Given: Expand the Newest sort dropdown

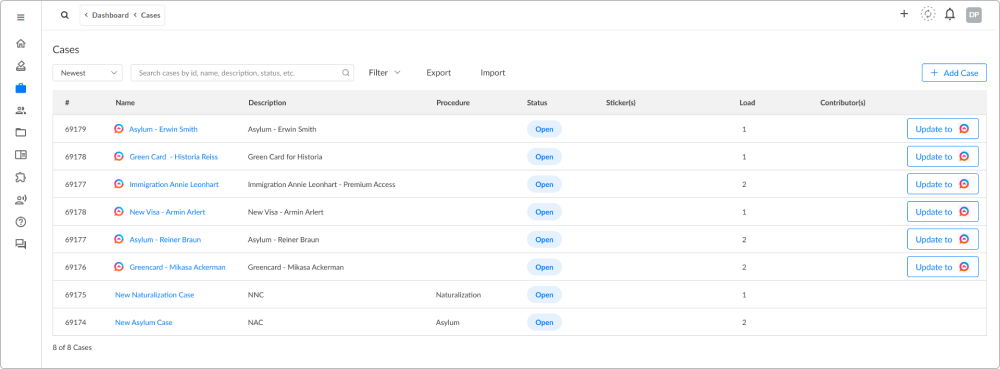Looking at the screenshot, I should (87, 73).
